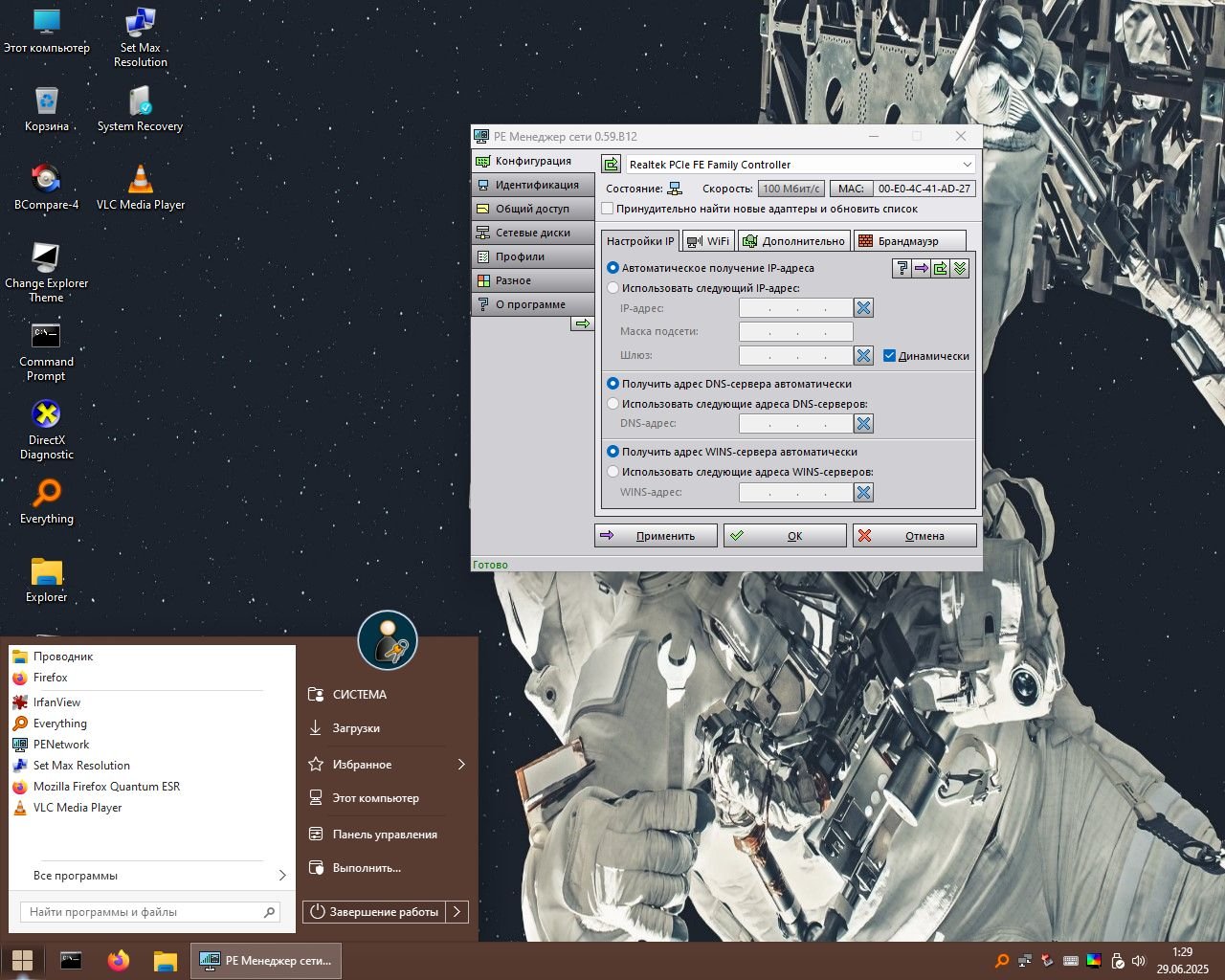Select 'Использовать следующие адреса DNS-серверов' option
The image size is (1225, 980).
click(613, 404)
